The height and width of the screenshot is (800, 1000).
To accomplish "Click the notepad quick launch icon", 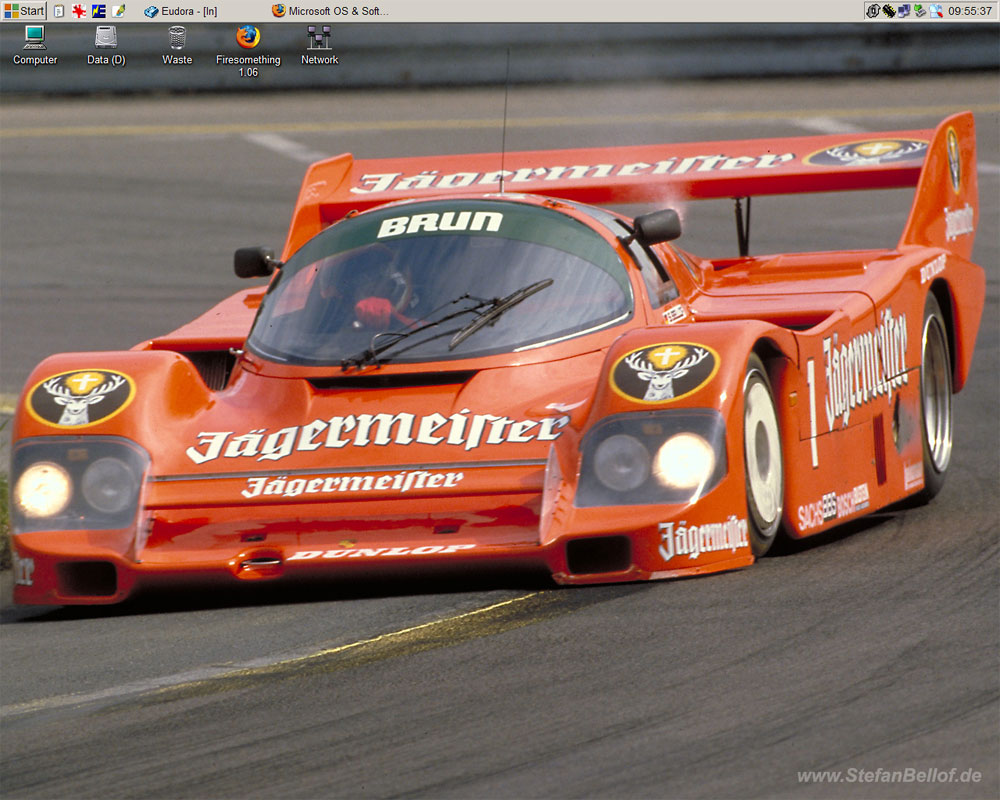I will tap(59, 11).
